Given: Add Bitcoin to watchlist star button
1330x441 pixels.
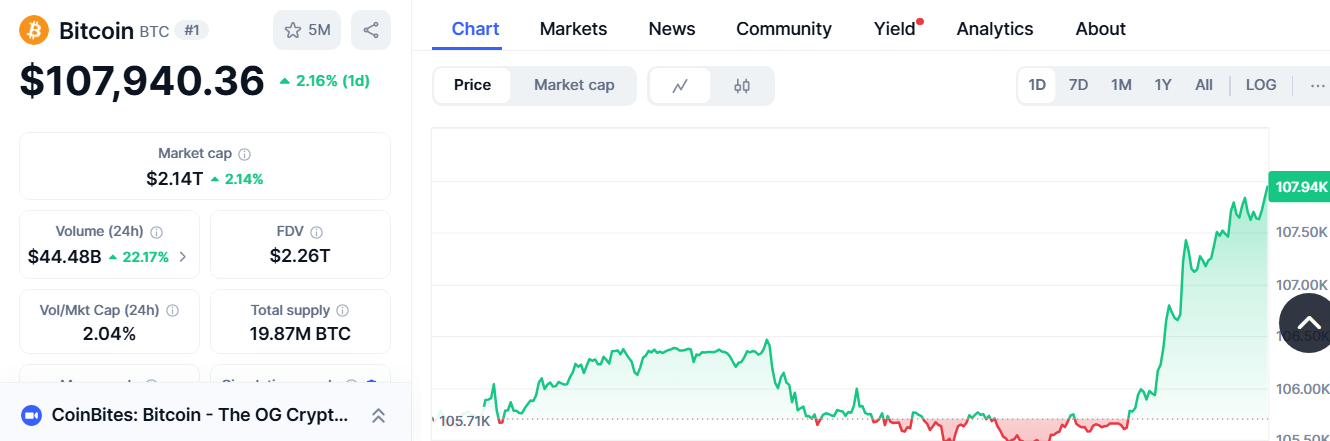Looking at the screenshot, I should (307, 30).
